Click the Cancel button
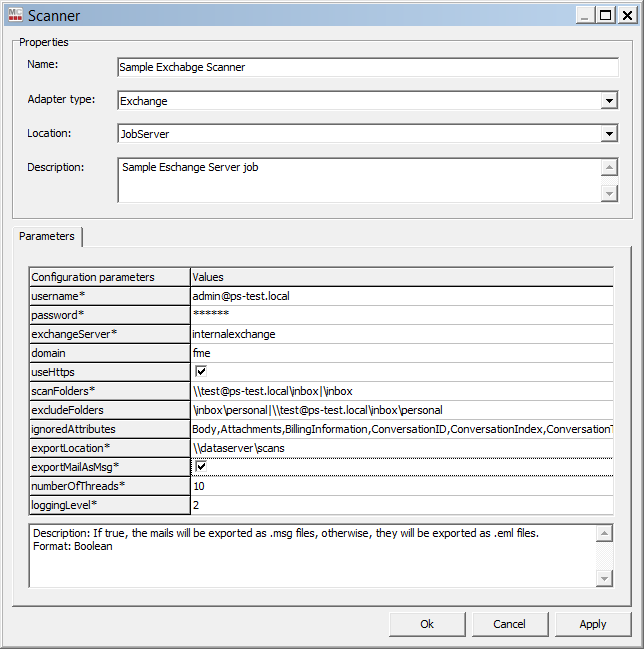The height and width of the screenshot is (649, 644). pos(509,624)
